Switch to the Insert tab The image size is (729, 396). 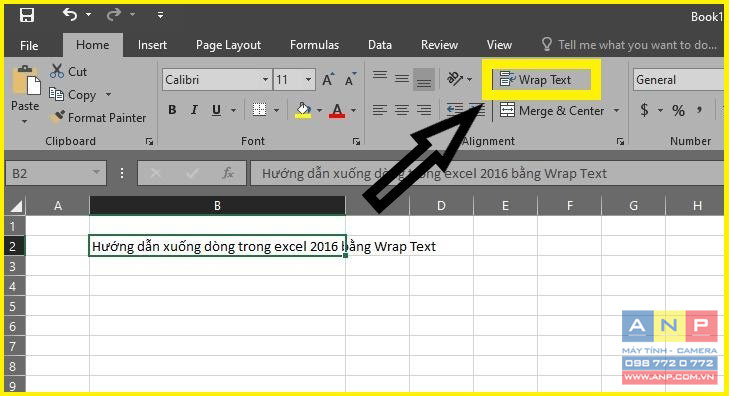(152, 45)
